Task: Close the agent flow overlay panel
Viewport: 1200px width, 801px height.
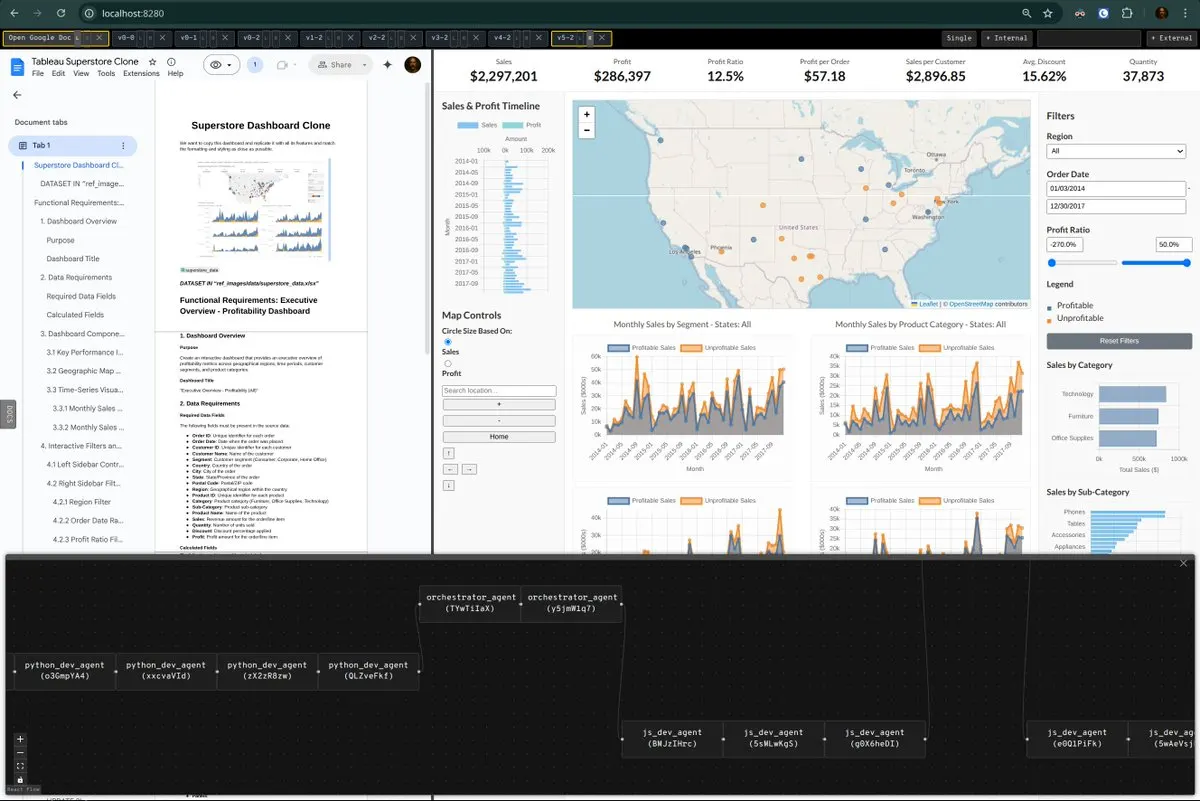Action: click(x=1184, y=563)
